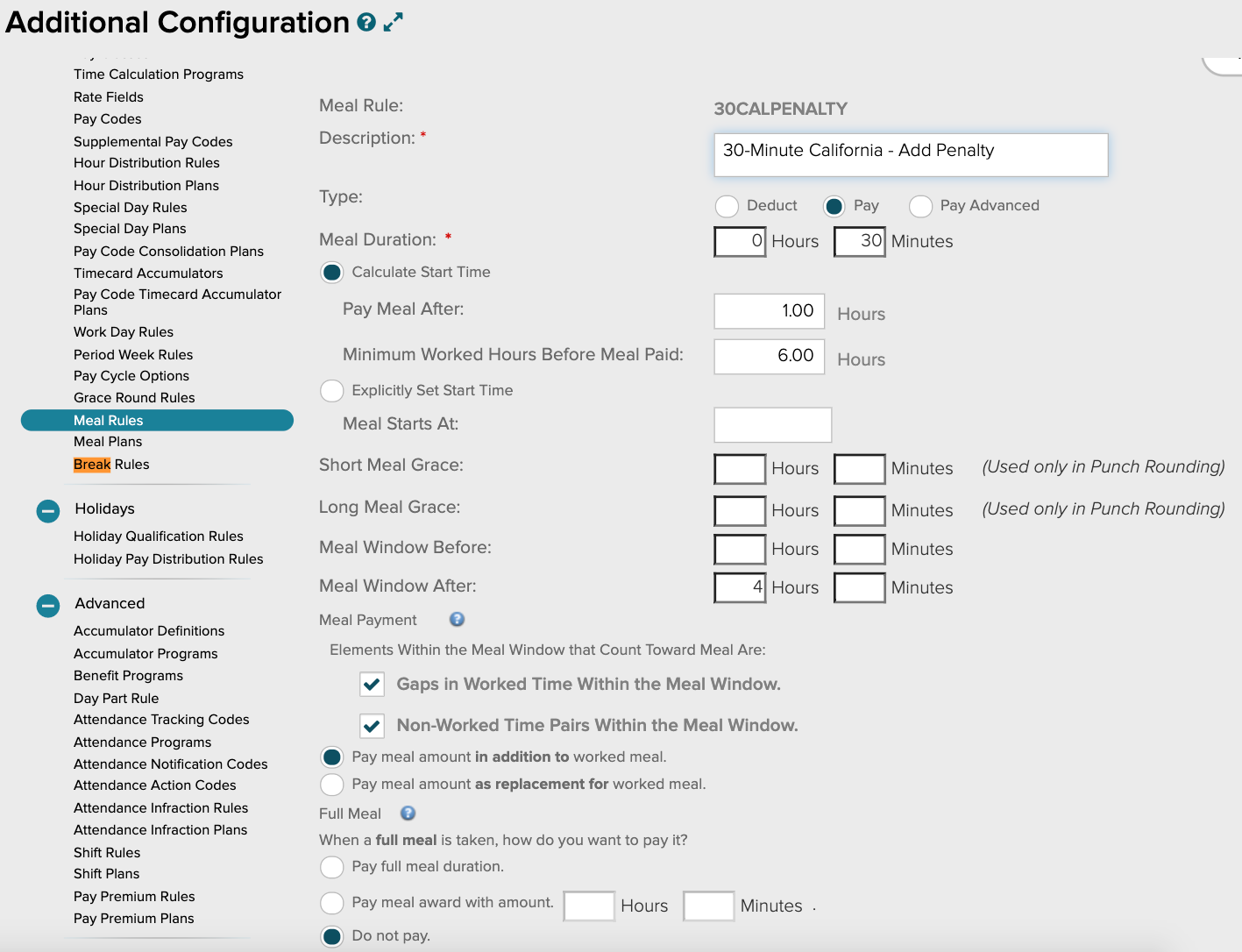The width and height of the screenshot is (1242, 952).
Task: Select Pay meal award with amount
Action: coord(332,903)
